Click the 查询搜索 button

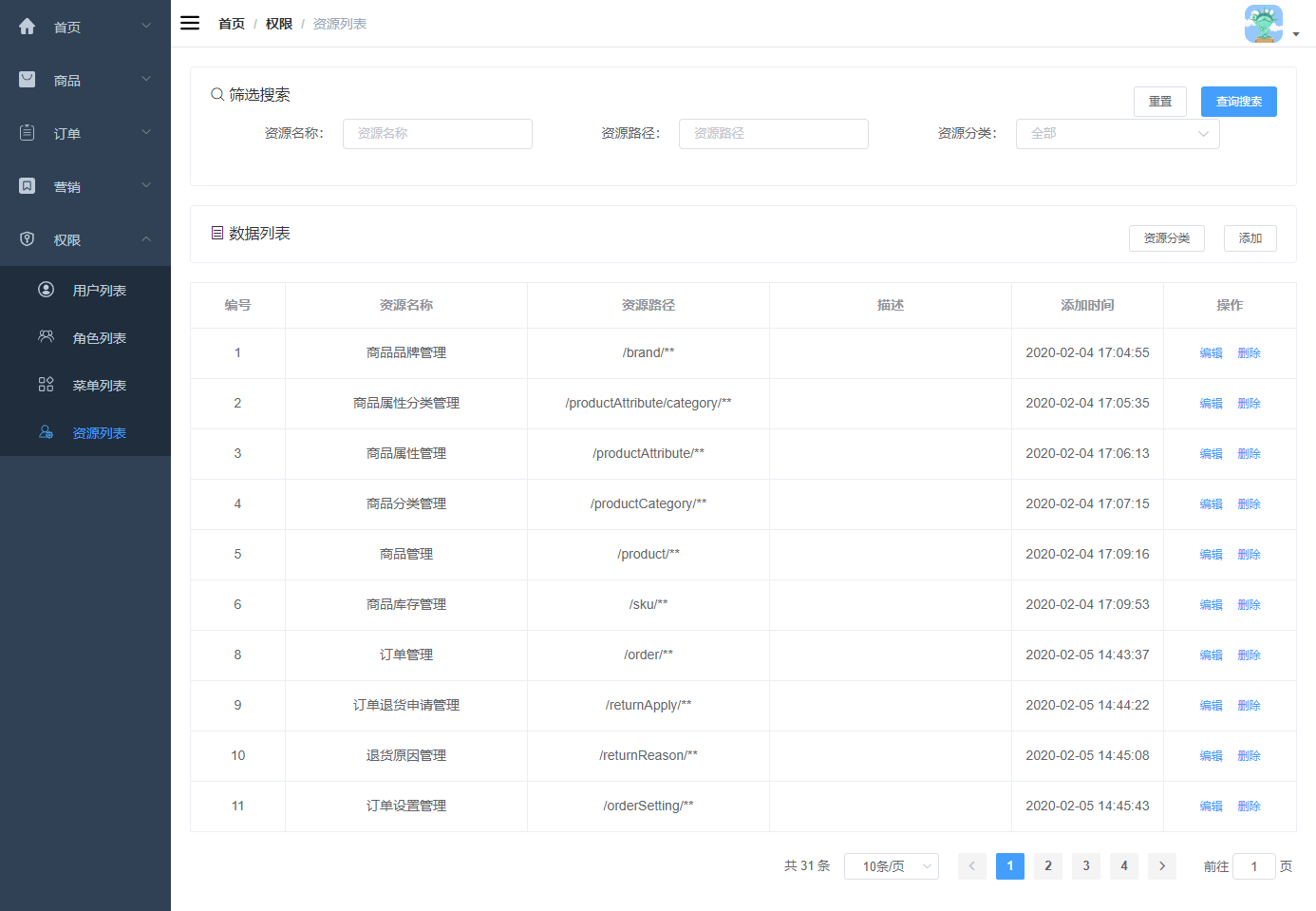pos(1238,102)
